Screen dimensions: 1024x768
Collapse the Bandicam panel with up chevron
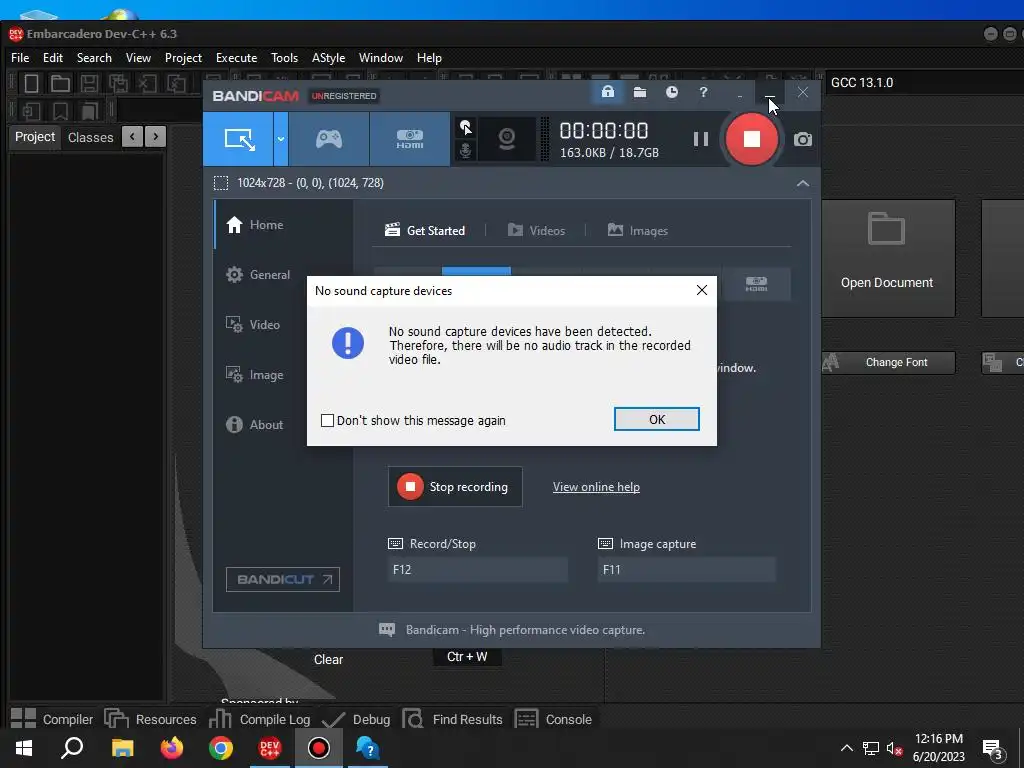pyautogui.click(x=803, y=184)
